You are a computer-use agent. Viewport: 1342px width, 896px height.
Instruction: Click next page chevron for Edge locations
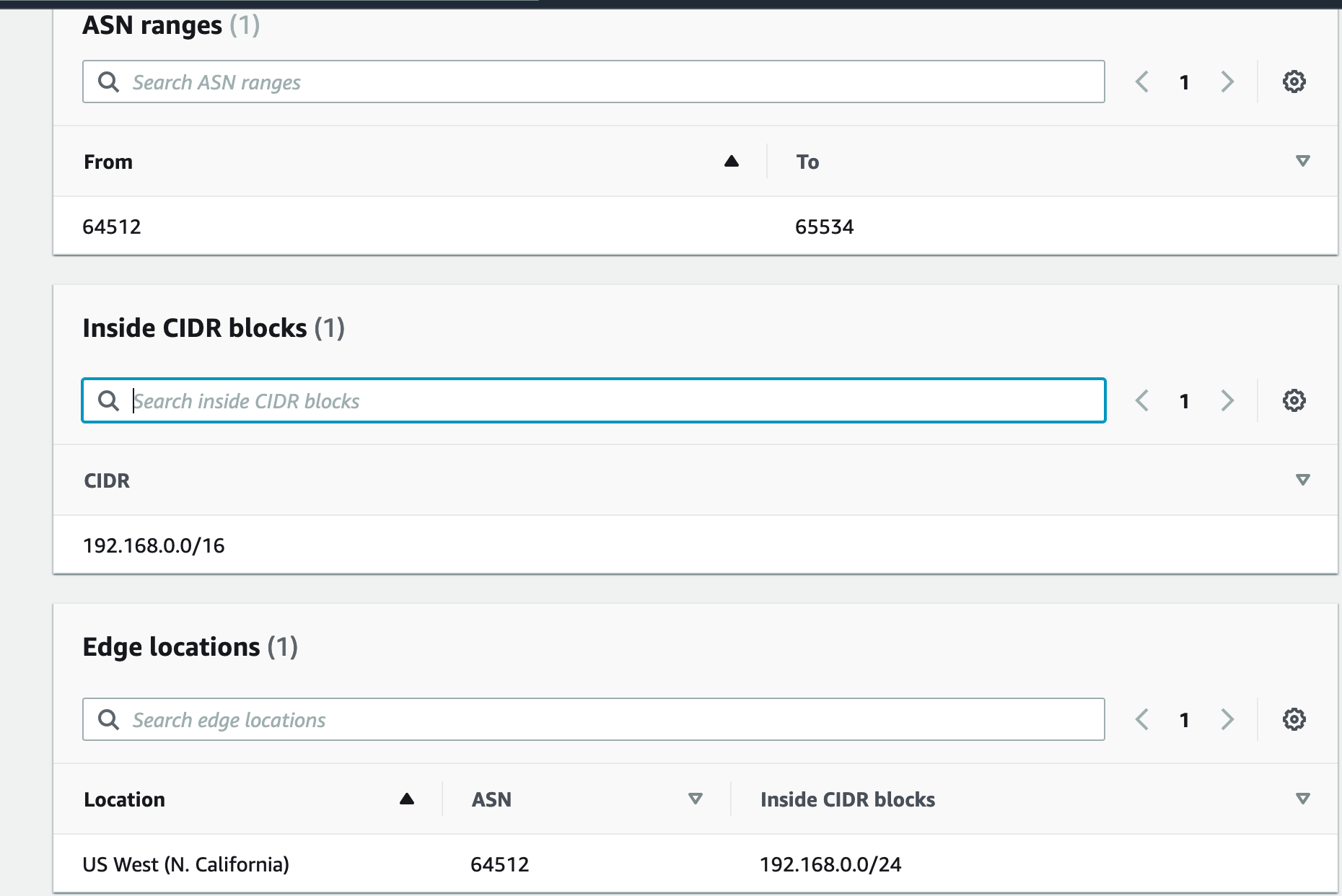click(x=1227, y=719)
